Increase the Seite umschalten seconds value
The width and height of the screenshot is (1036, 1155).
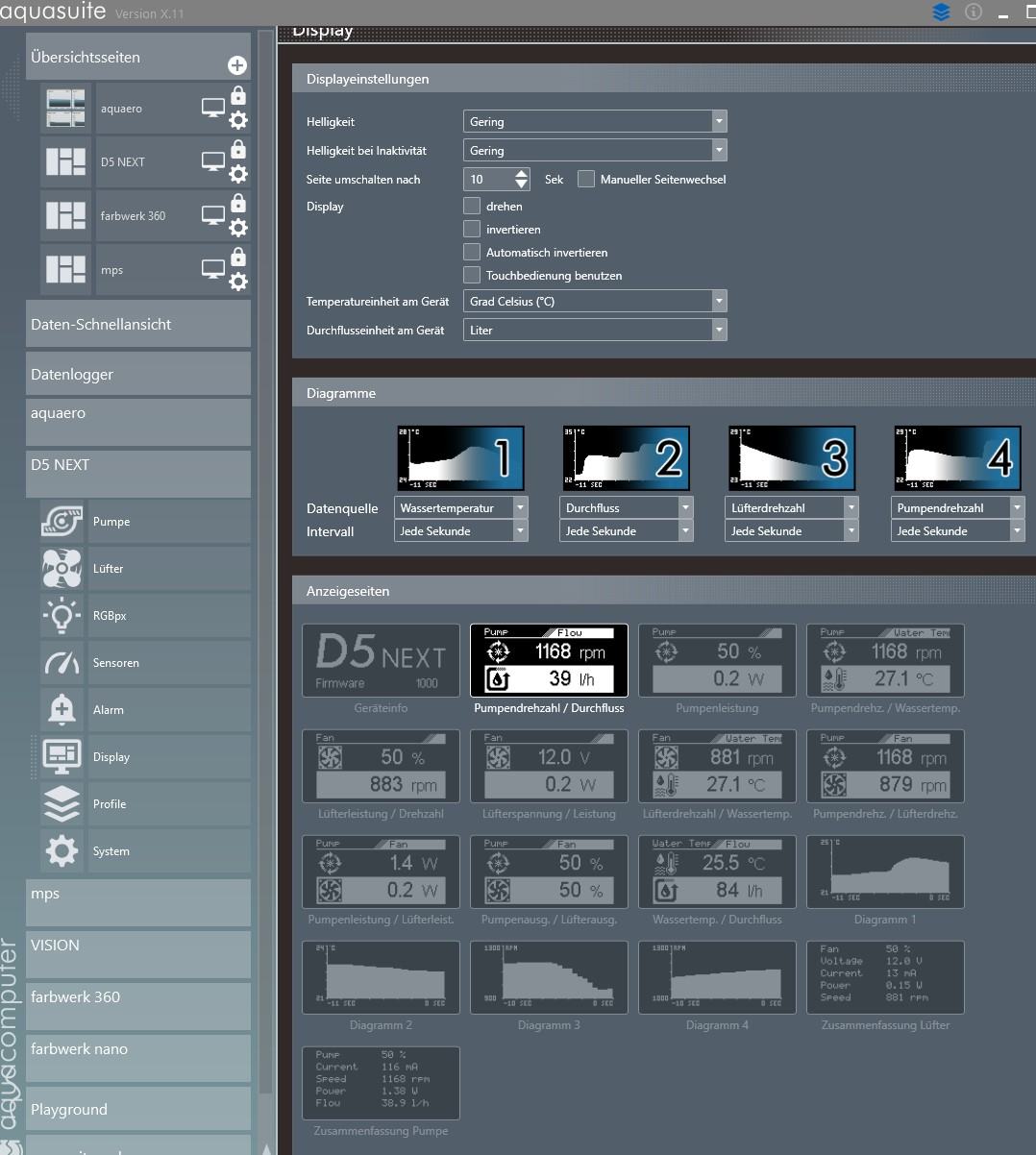[522, 174]
